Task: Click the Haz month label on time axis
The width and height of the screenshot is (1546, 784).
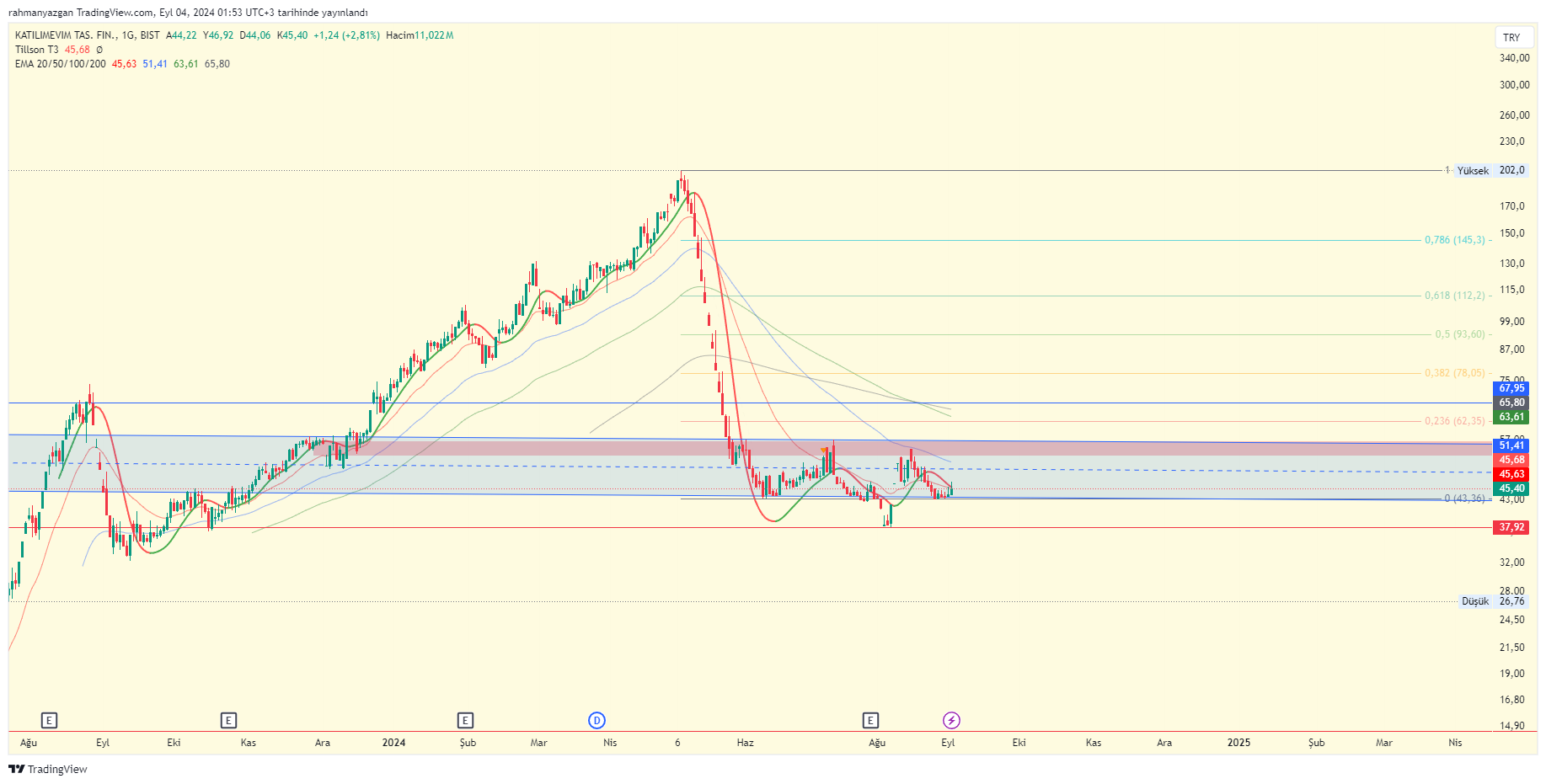Action: [745, 743]
